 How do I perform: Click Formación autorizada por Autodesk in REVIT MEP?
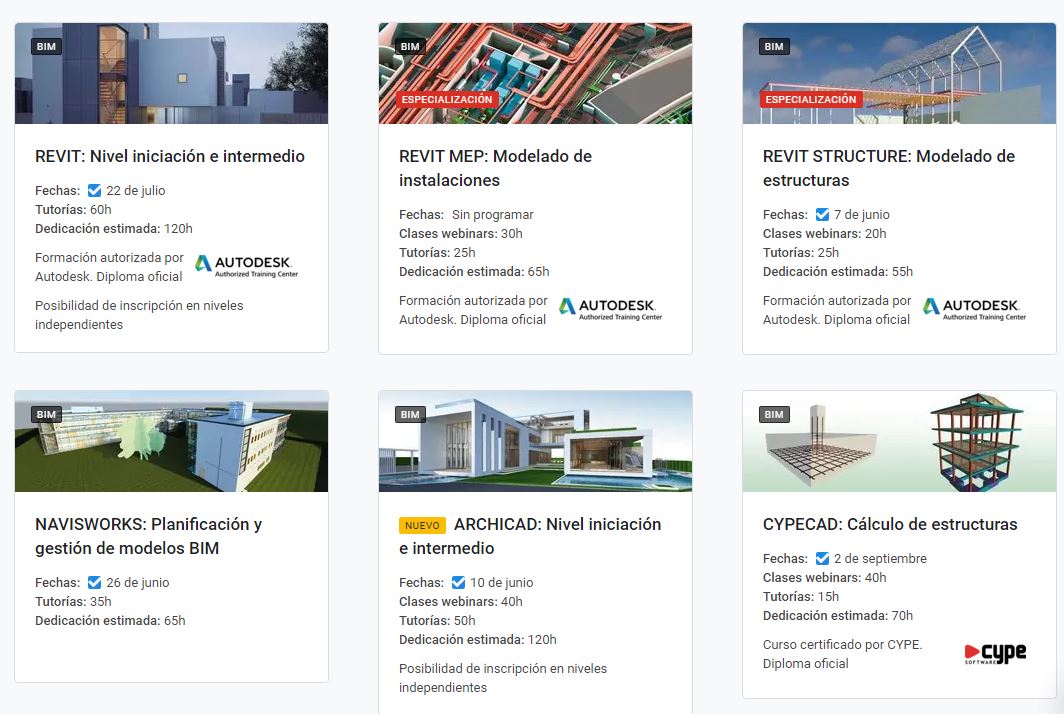[473, 310]
